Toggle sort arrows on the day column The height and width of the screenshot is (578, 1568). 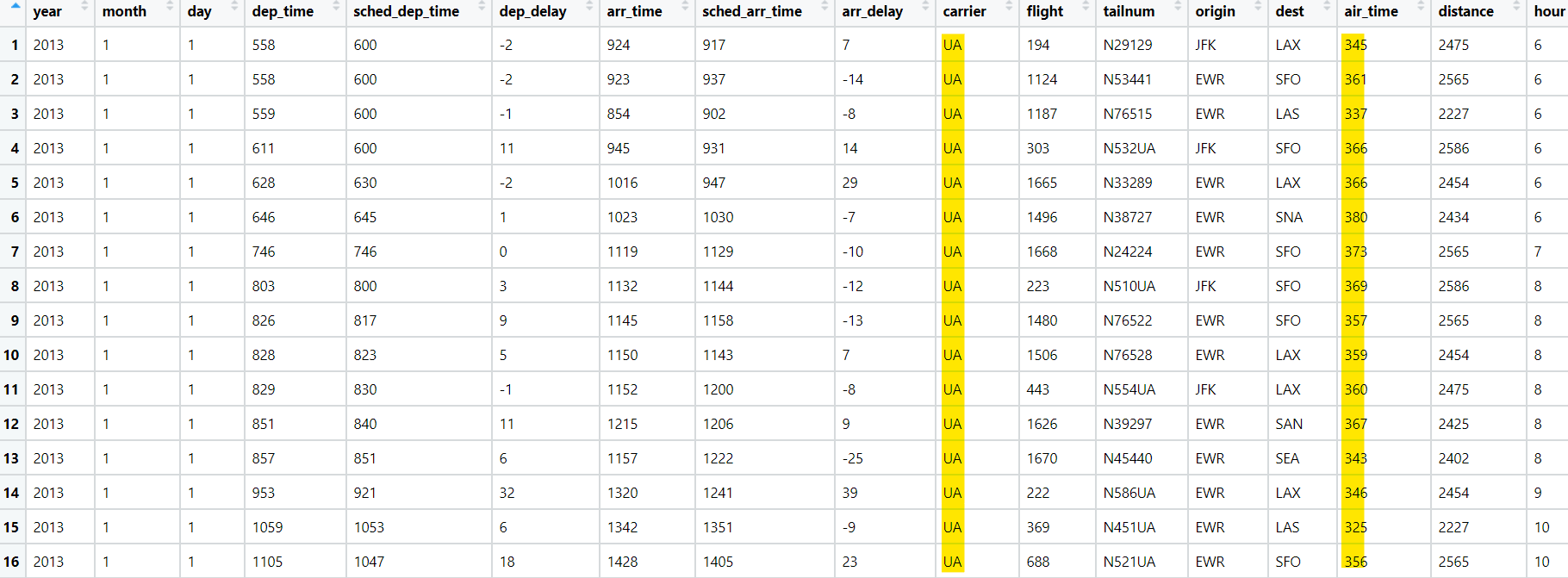tap(233, 6)
